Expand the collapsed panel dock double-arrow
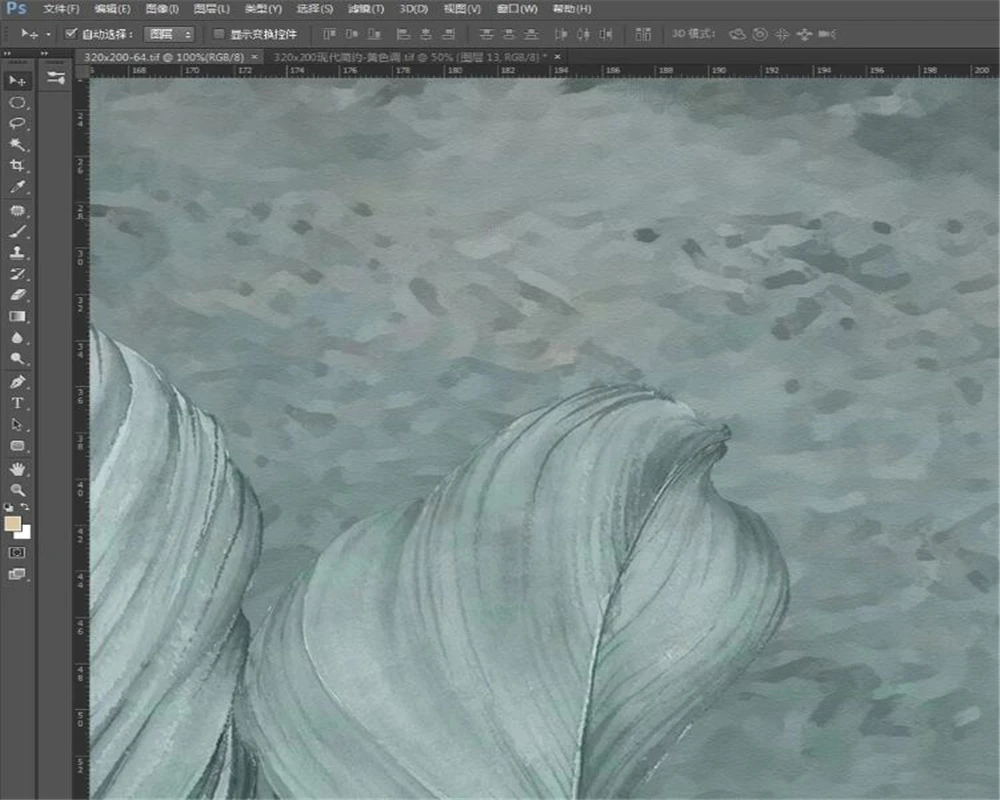 pyautogui.click(x=44, y=54)
